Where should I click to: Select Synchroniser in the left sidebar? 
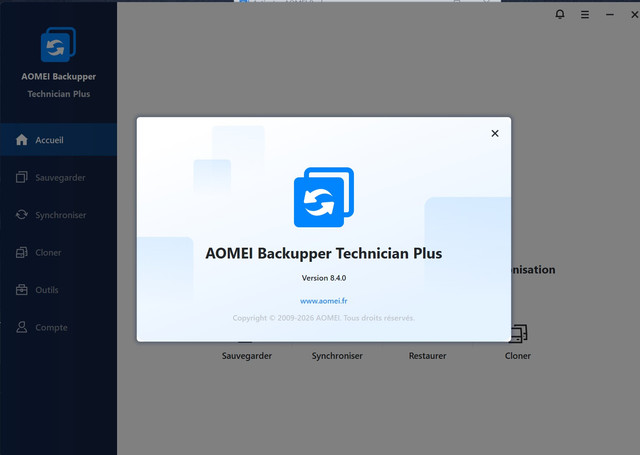[58, 215]
